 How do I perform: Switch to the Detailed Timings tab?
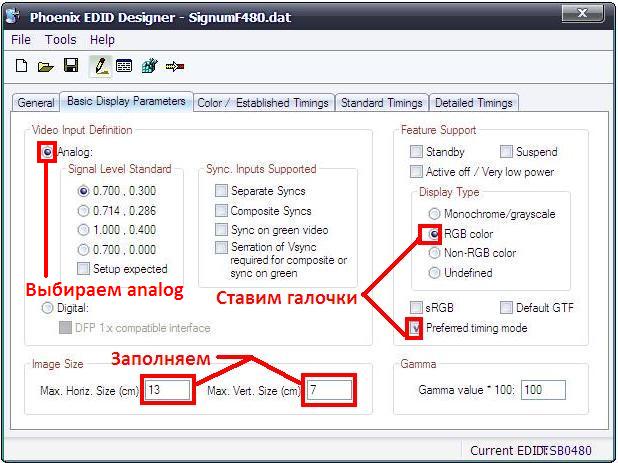474,102
